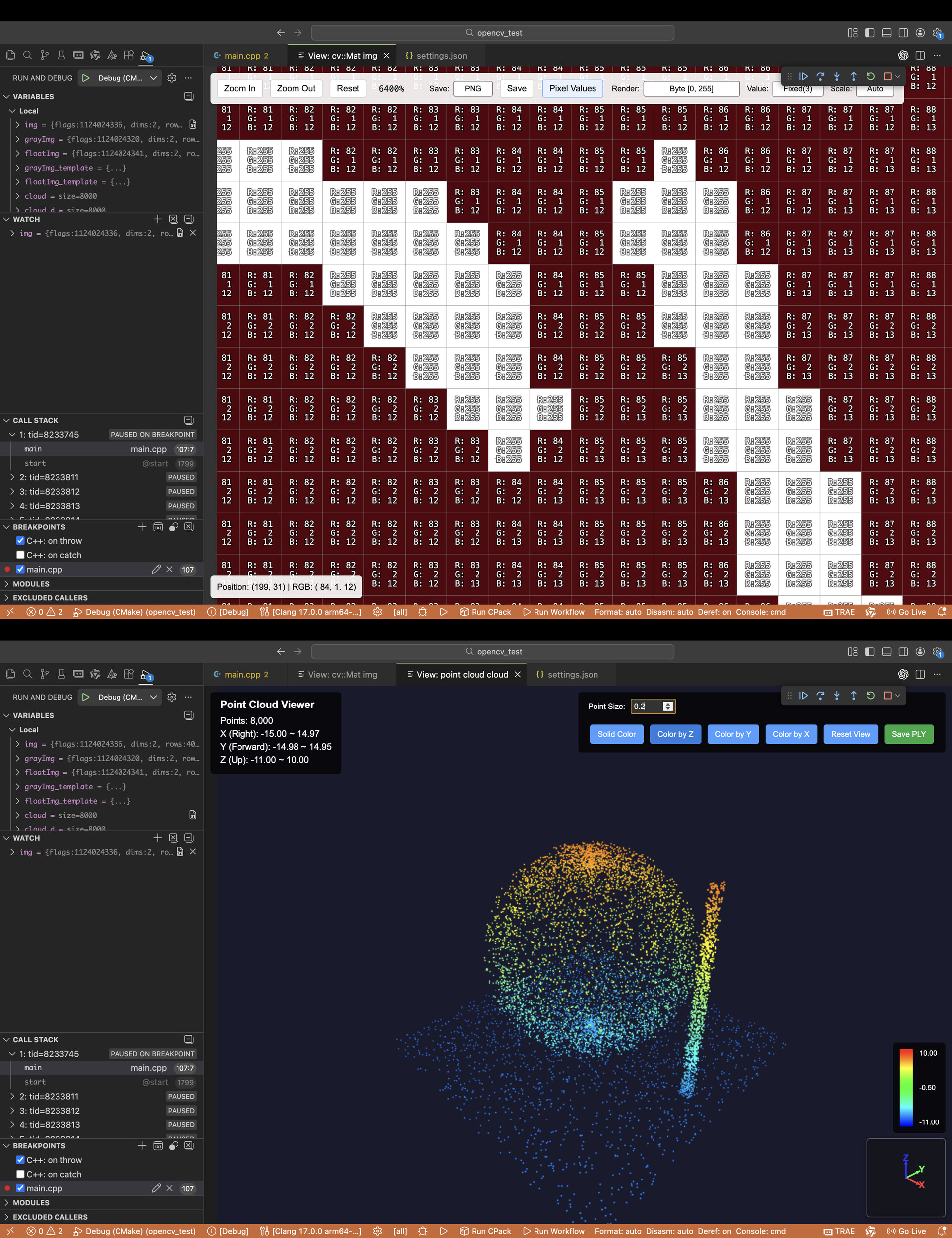
Task: Click the add watch expression plus icon in the bottom window's Watch section
Action: pos(158,838)
